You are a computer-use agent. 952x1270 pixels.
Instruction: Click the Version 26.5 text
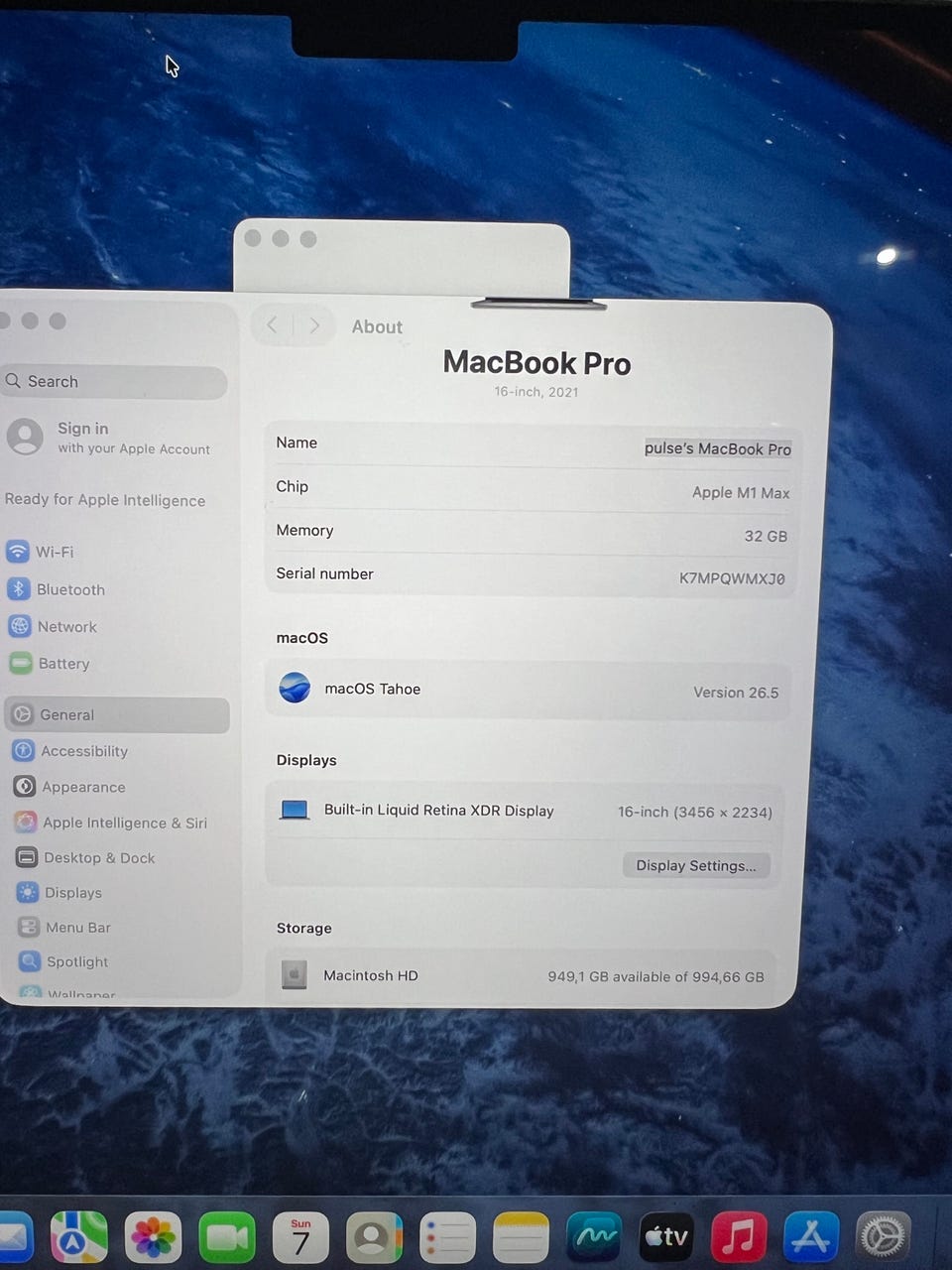(736, 693)
